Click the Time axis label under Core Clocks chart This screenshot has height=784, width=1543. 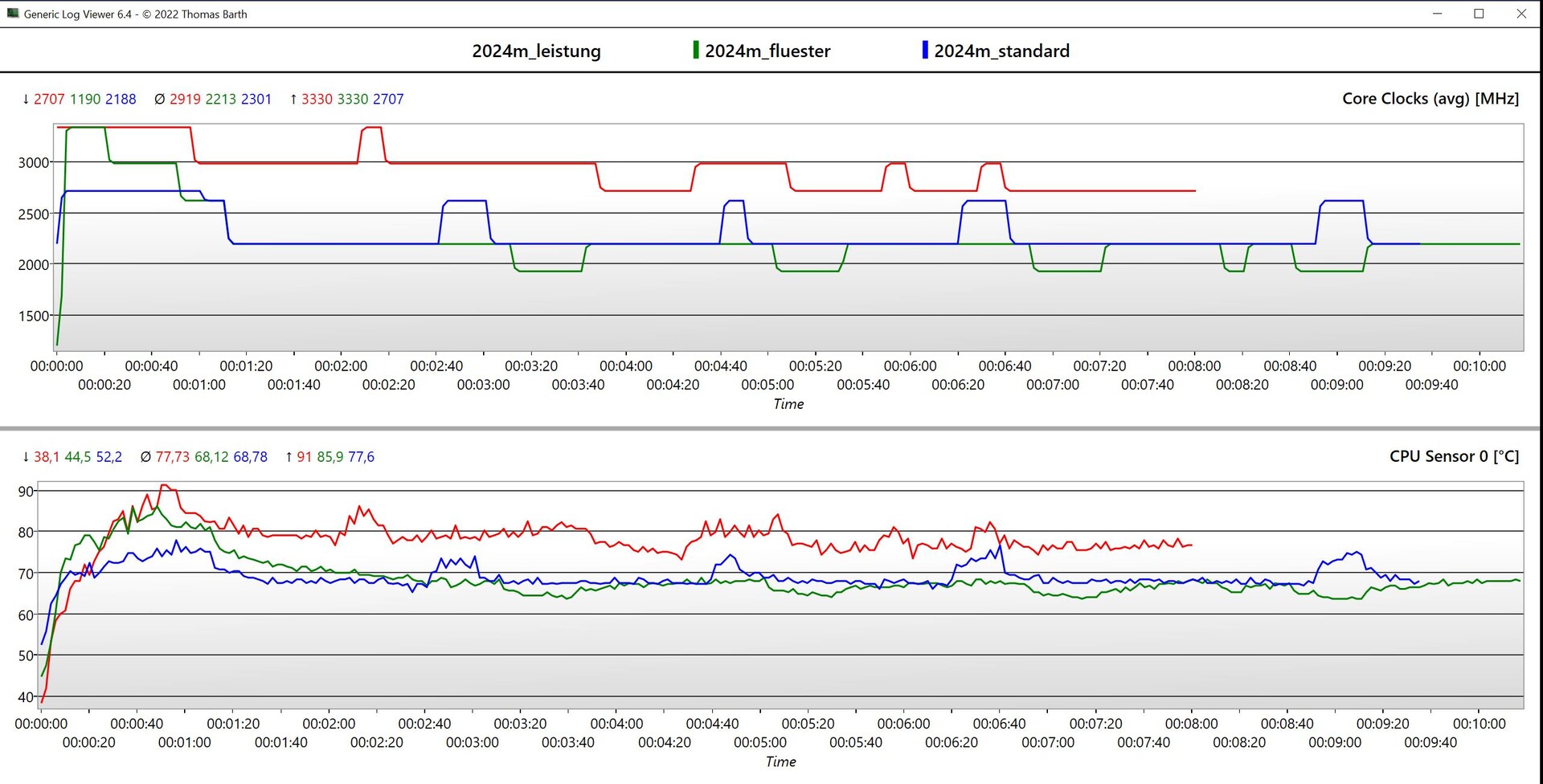coord(788,404)
